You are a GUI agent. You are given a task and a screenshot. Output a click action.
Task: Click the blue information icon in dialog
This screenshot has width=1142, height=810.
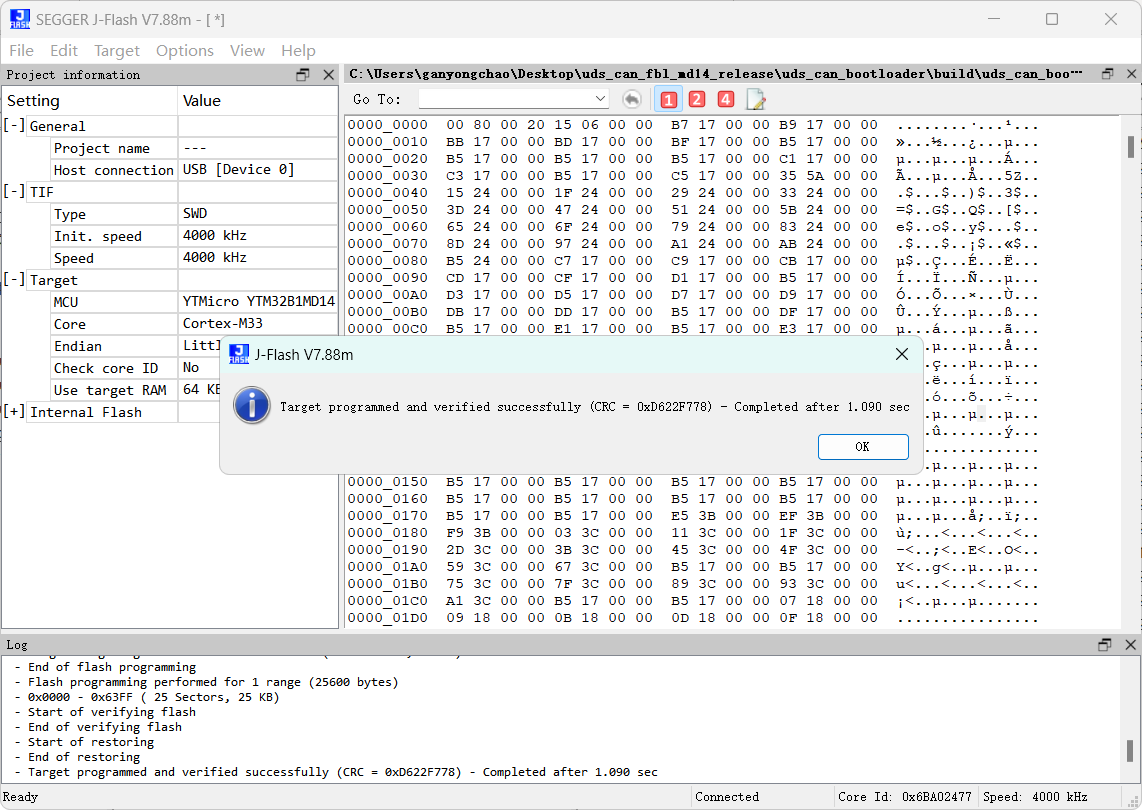252,406
